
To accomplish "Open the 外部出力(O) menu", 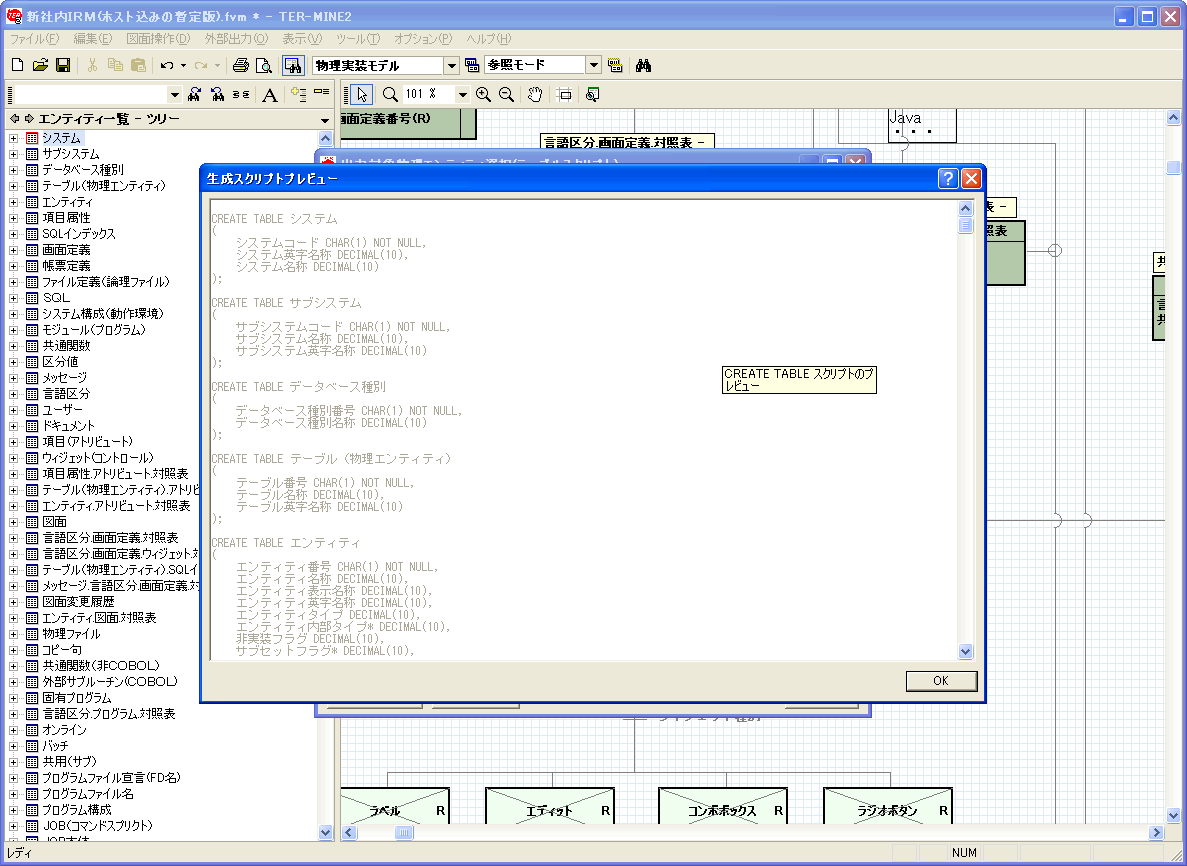I will [x=235, y=39].
